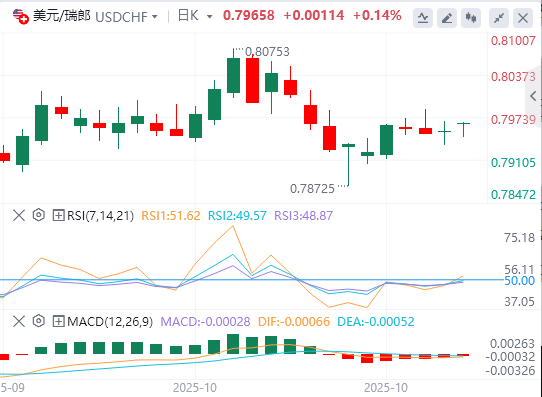Click the candle with the 0.78725 low wick
The image size is (542, 397).
[348, 164]
